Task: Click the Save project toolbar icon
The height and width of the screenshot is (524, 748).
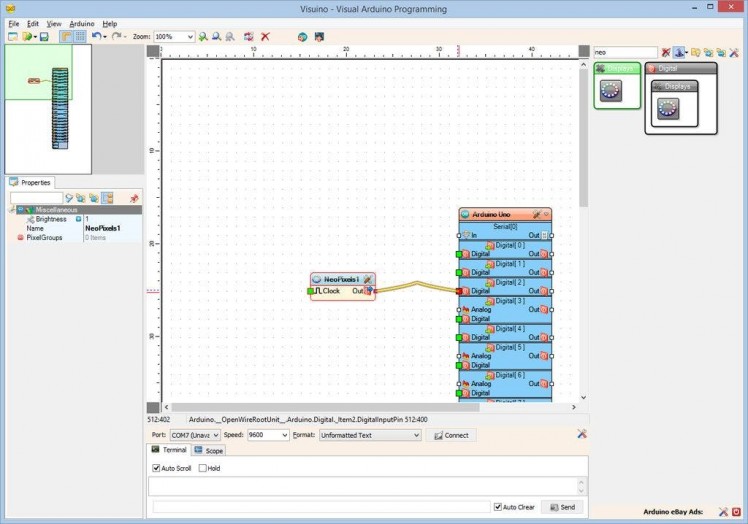Action: (45, 36)
